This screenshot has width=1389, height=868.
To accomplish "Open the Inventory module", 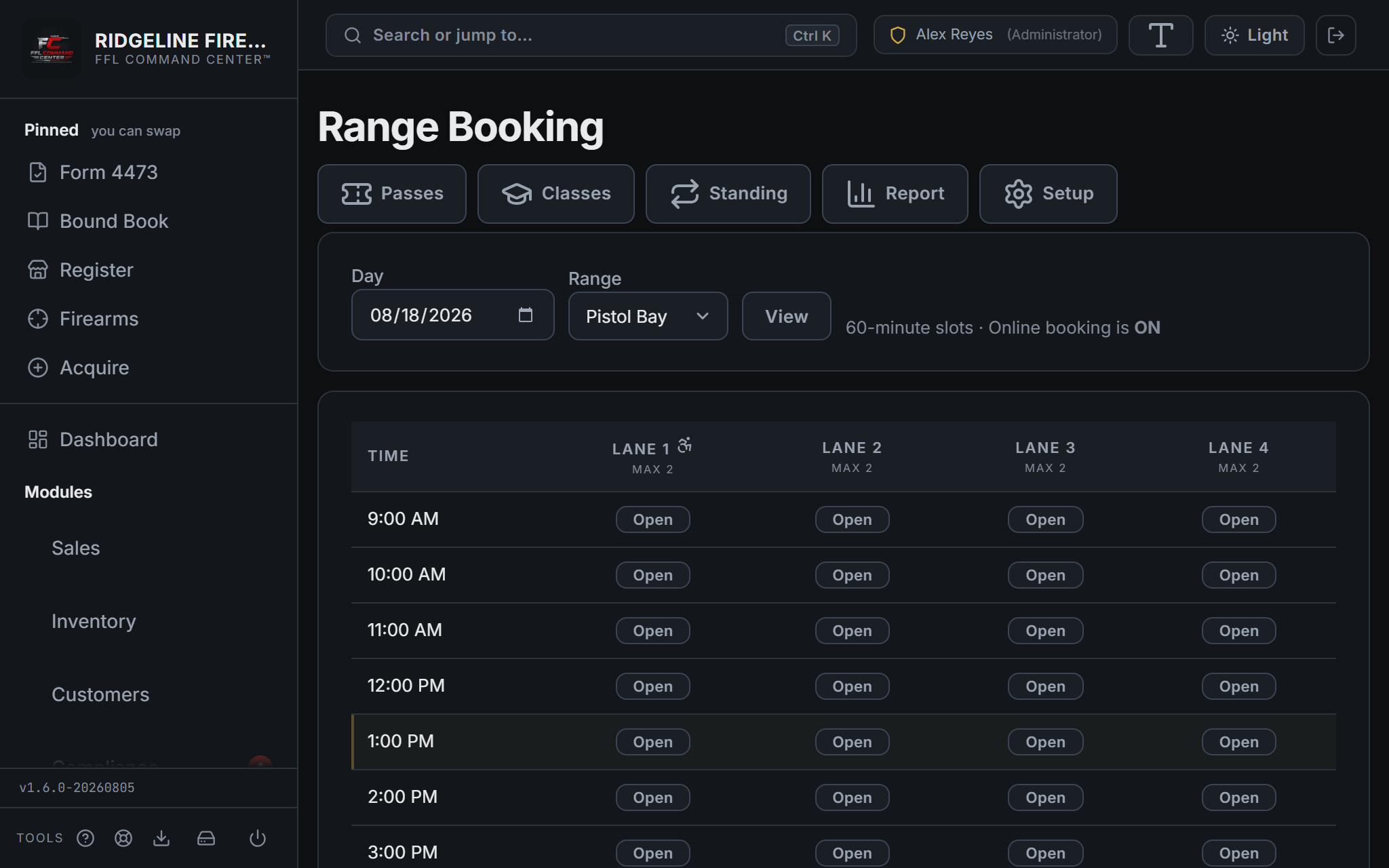I will [x=94, y=621].
